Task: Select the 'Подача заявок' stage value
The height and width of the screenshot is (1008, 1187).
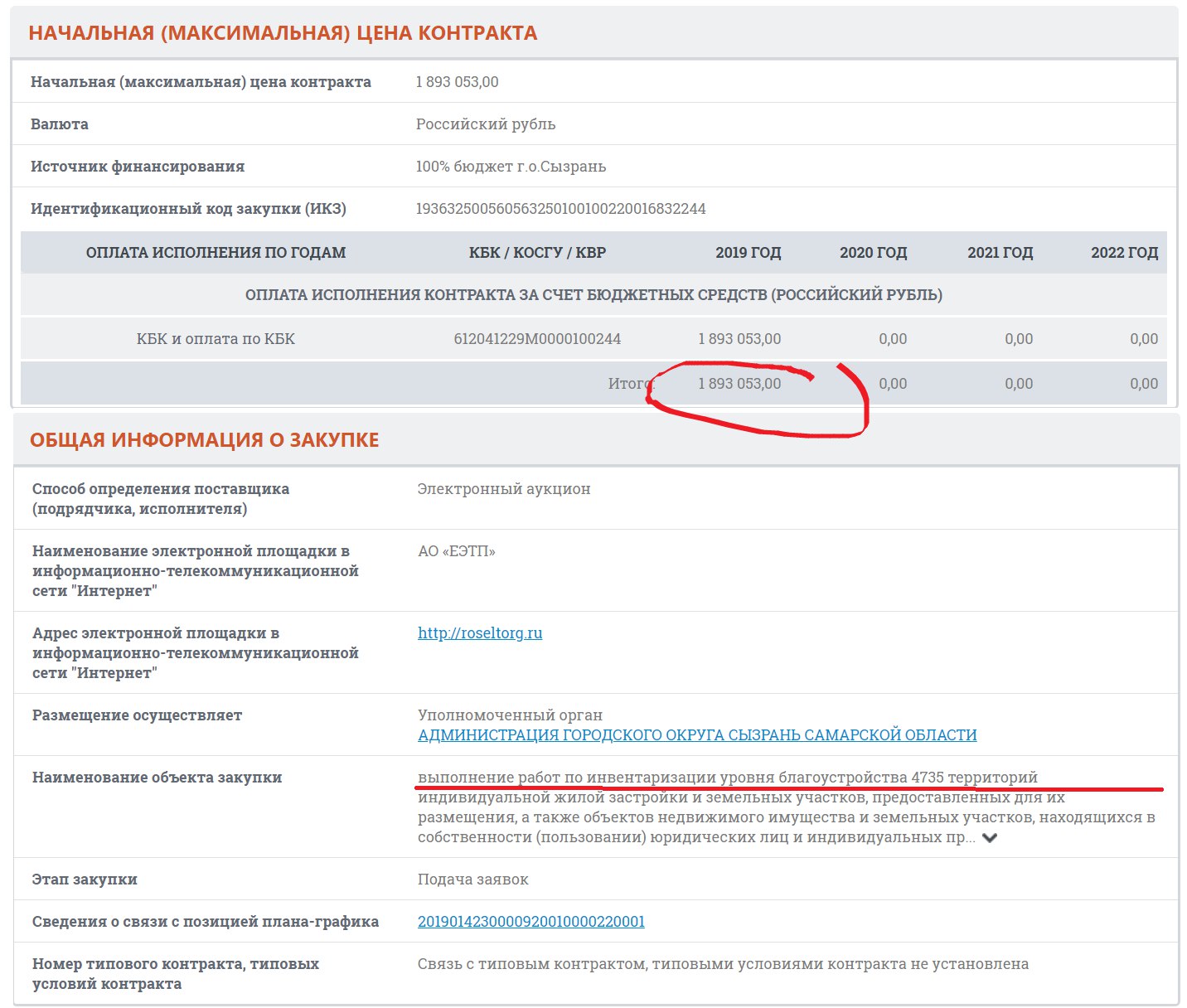Action: (473, 880)
